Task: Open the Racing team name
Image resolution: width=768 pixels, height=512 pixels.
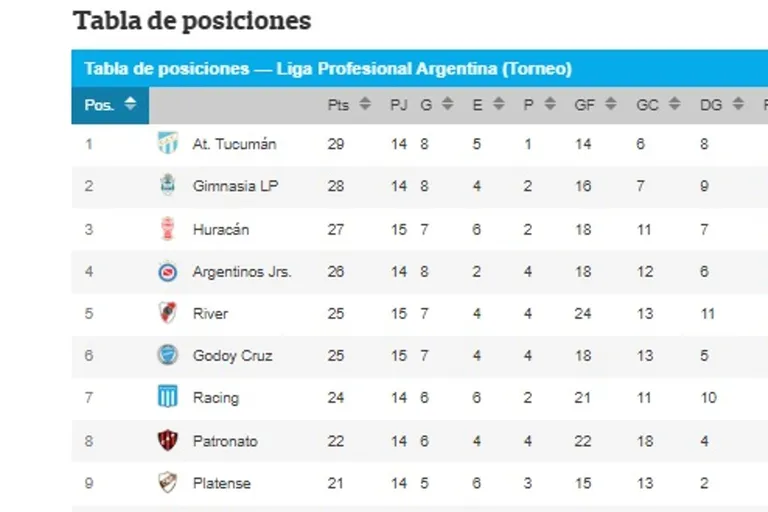Action: [216, 397]
